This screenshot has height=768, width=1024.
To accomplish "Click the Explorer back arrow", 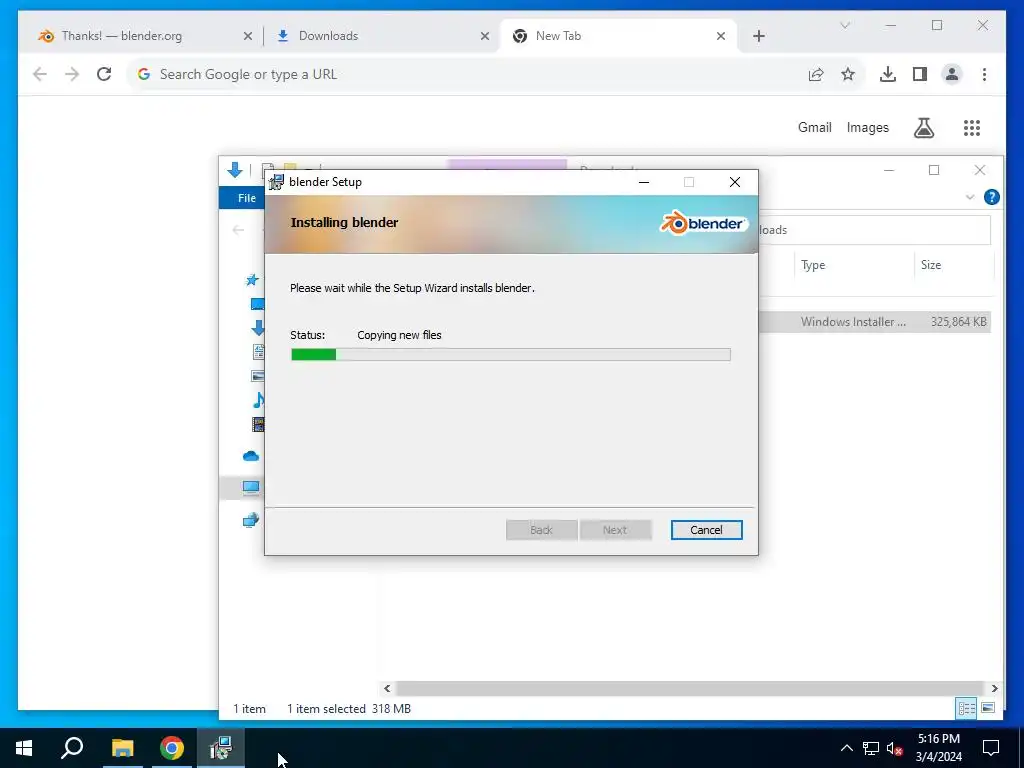I will pos(238,230).
